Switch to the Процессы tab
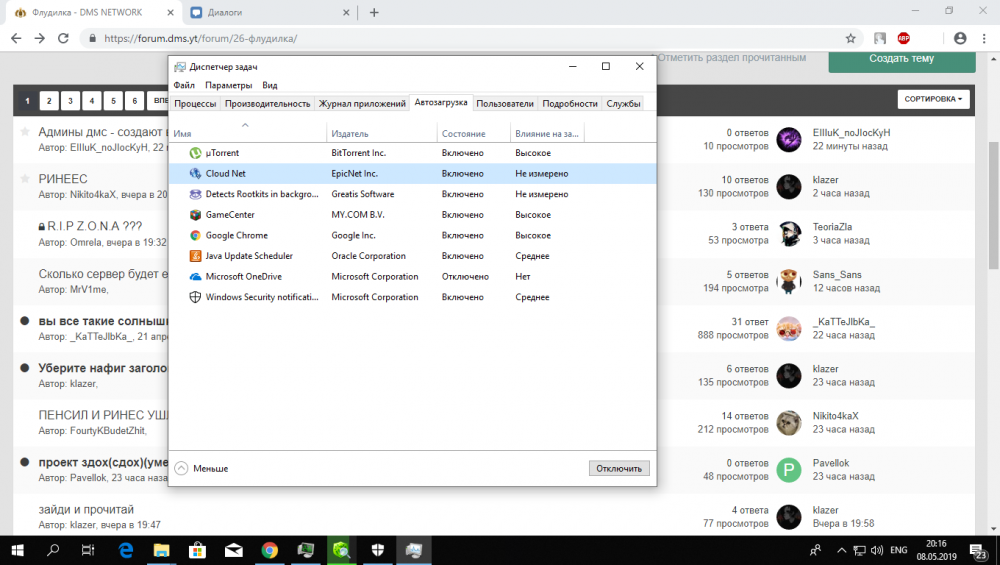This screenshot has width=1000, height=565. click(x=195, y=103)
